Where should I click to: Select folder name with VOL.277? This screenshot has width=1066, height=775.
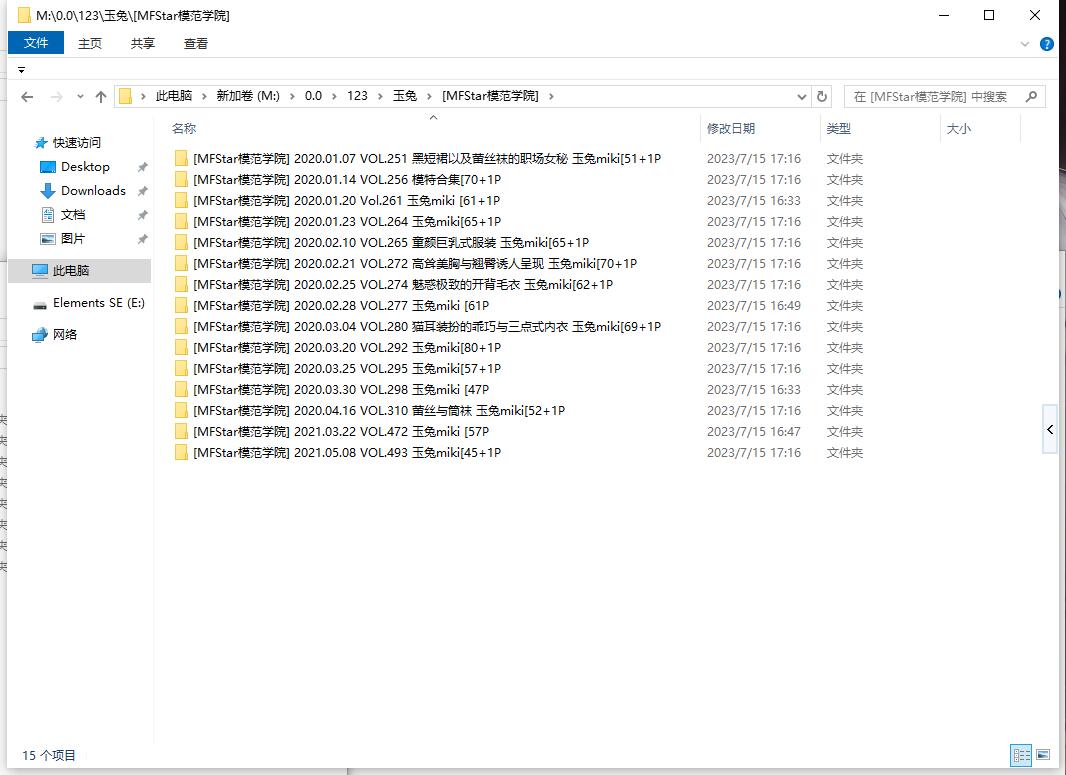pos(341,306)
